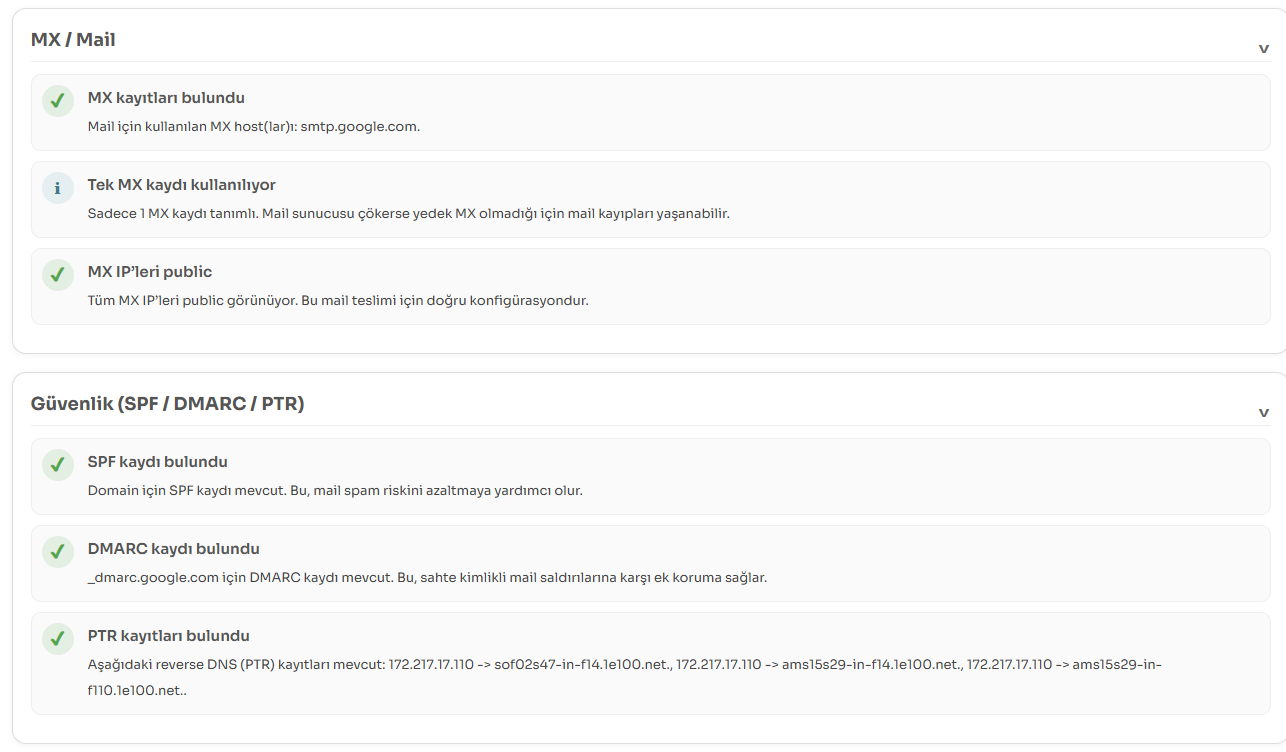Click the check icon beside PTR kayıtları bulundu
This screenshot has width=1286, height=752.
pos(58,639)
